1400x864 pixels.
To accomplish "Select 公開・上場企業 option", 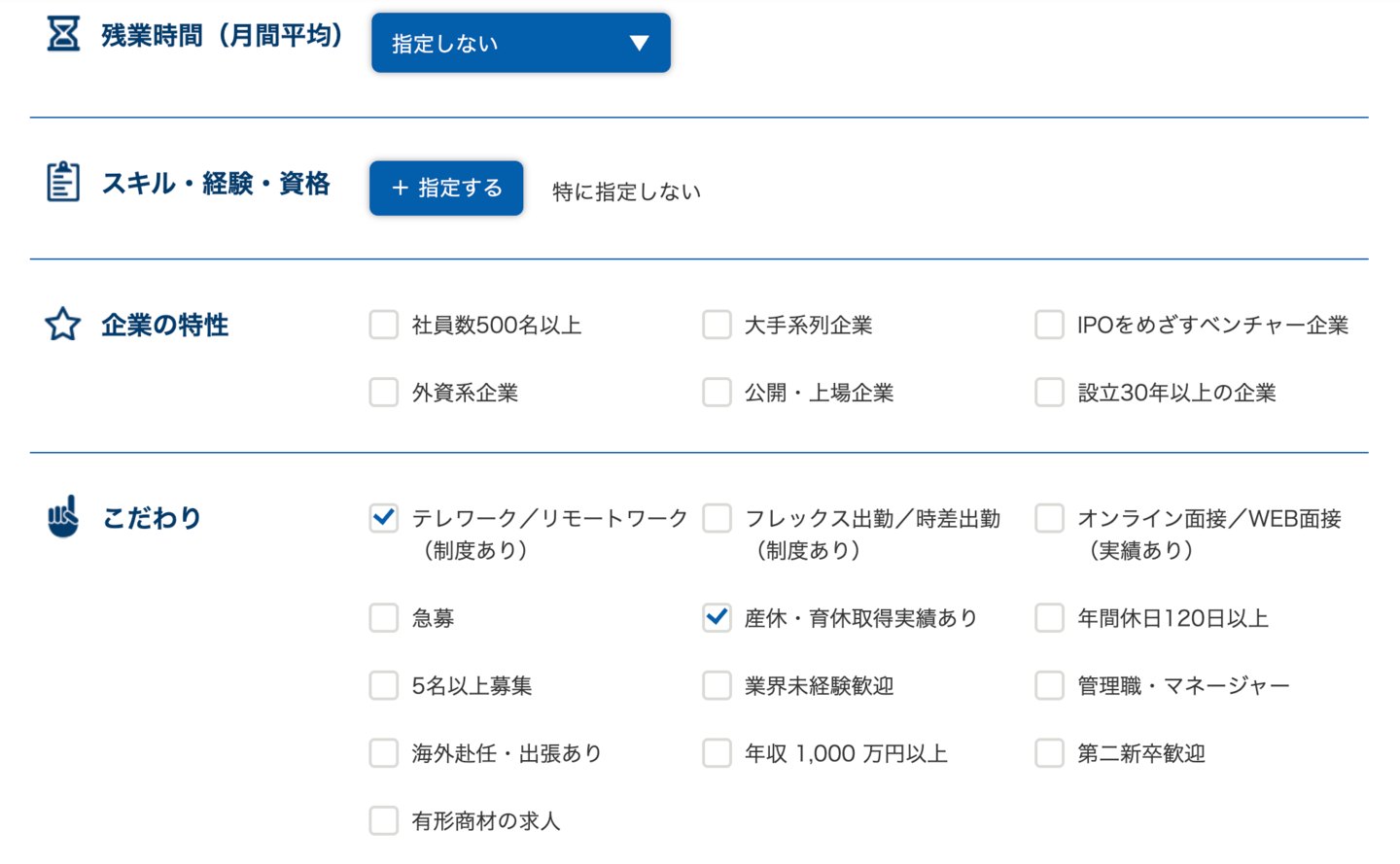I will coord(717,392).
